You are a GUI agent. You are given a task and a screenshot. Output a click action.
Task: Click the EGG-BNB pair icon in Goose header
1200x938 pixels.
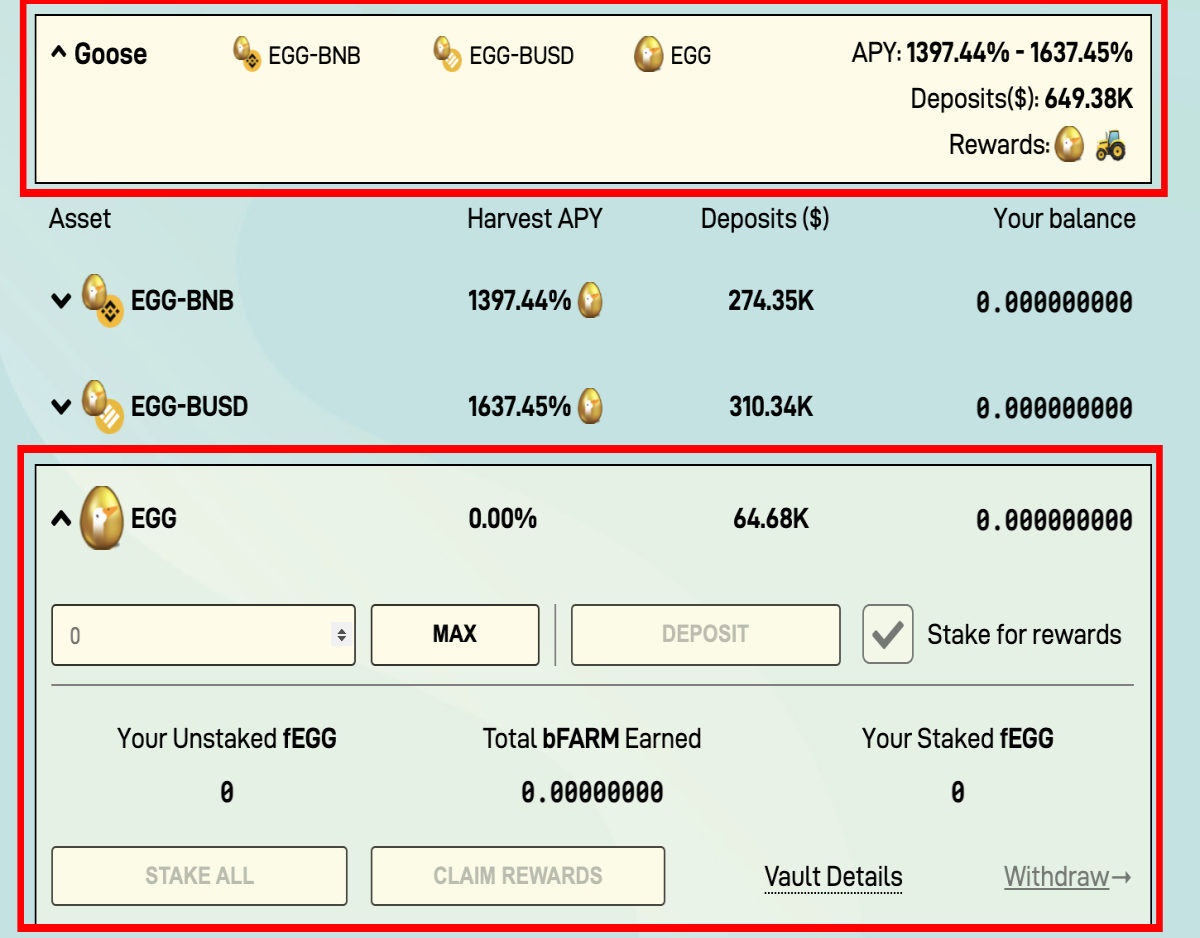click(247, 54)
